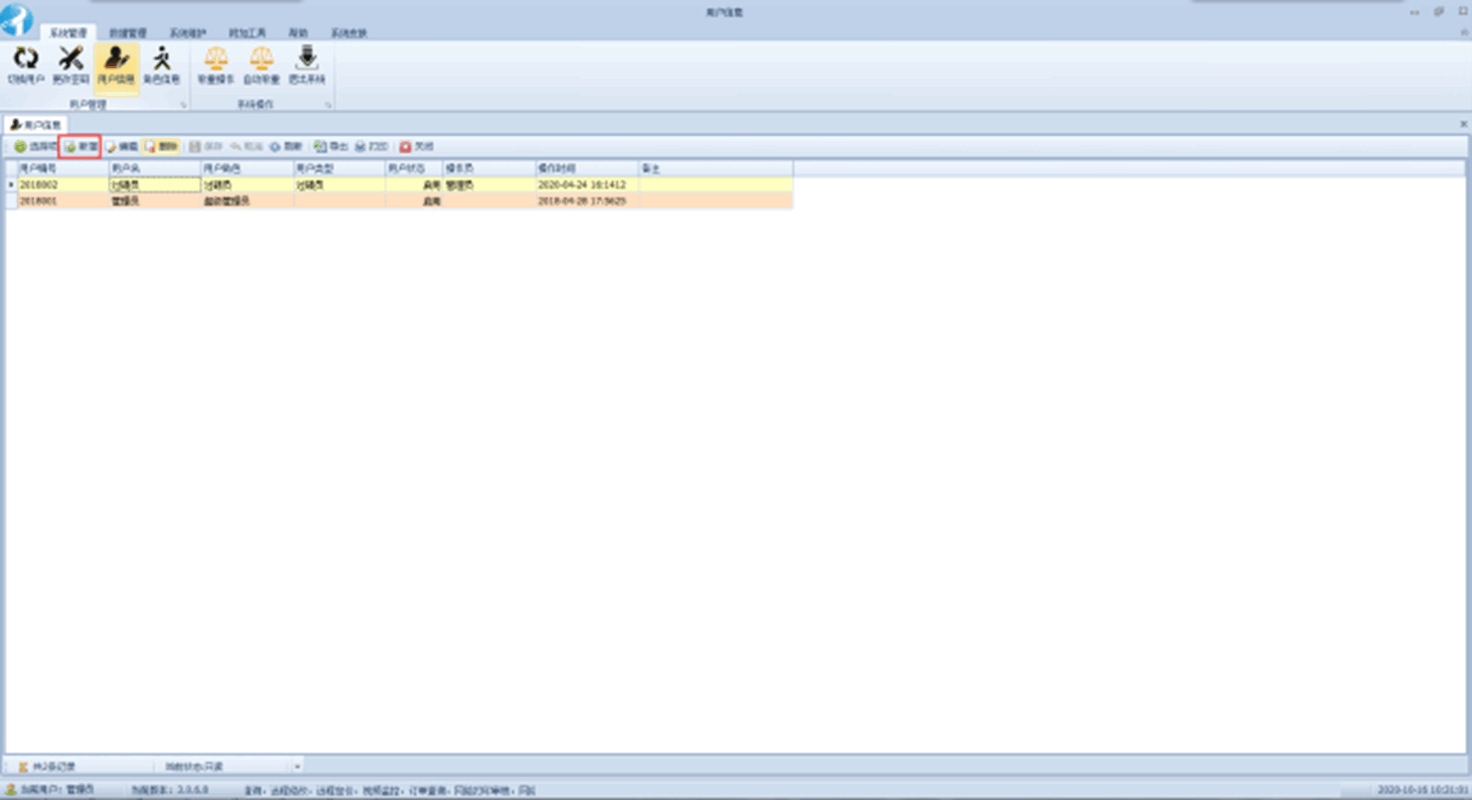The height and width of the screenshot is (800, 1472).
Task: Switch to the 系统管理 ribbon tab
Action: [69, 33]
